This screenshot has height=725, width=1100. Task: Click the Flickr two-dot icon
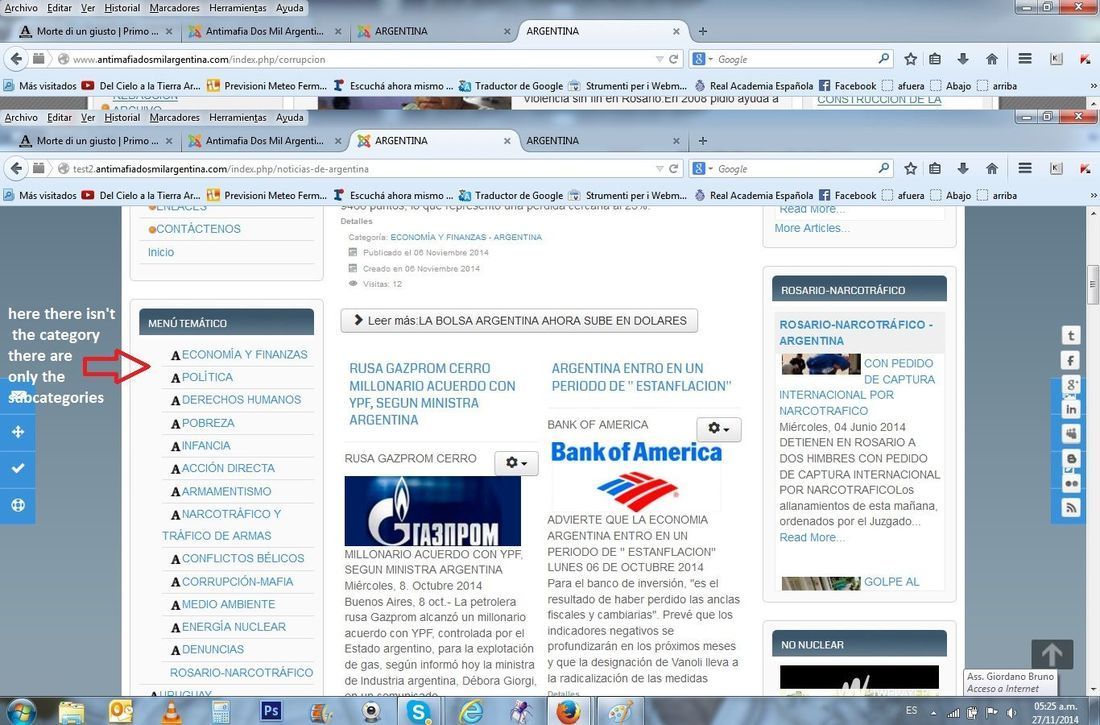click(x=1071, y=483)
